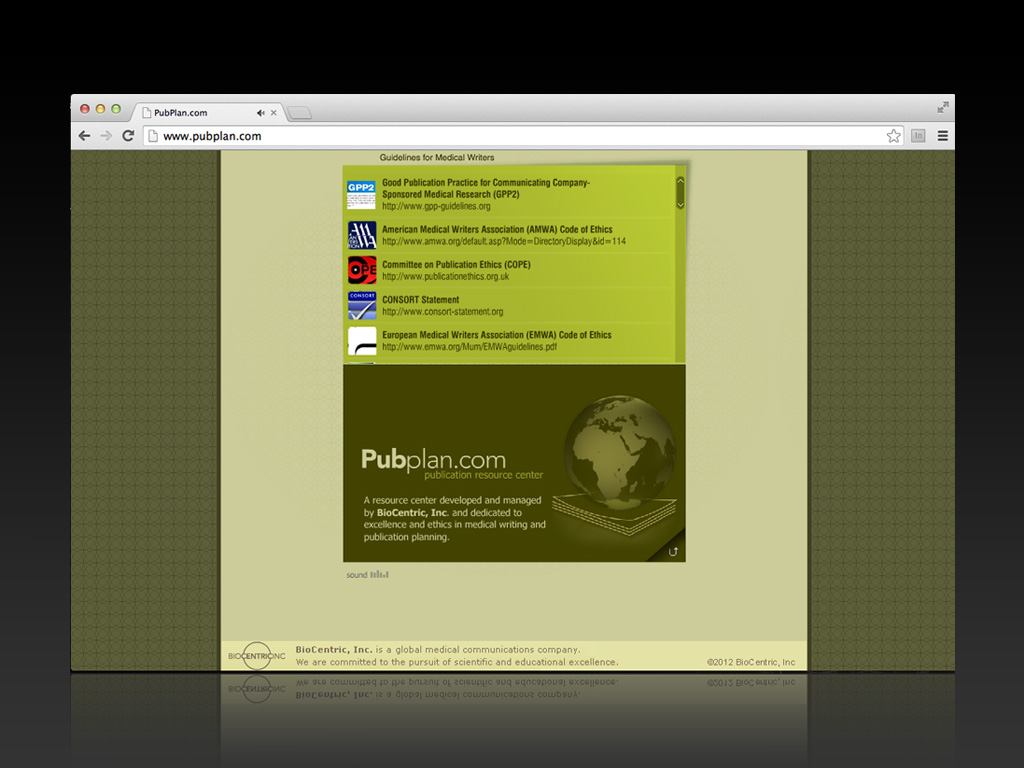Viewport: 1024px width, 768px height.
Task: Click the 'BioCentric, Inc.' bold text in the card
Action: [412, 513]
